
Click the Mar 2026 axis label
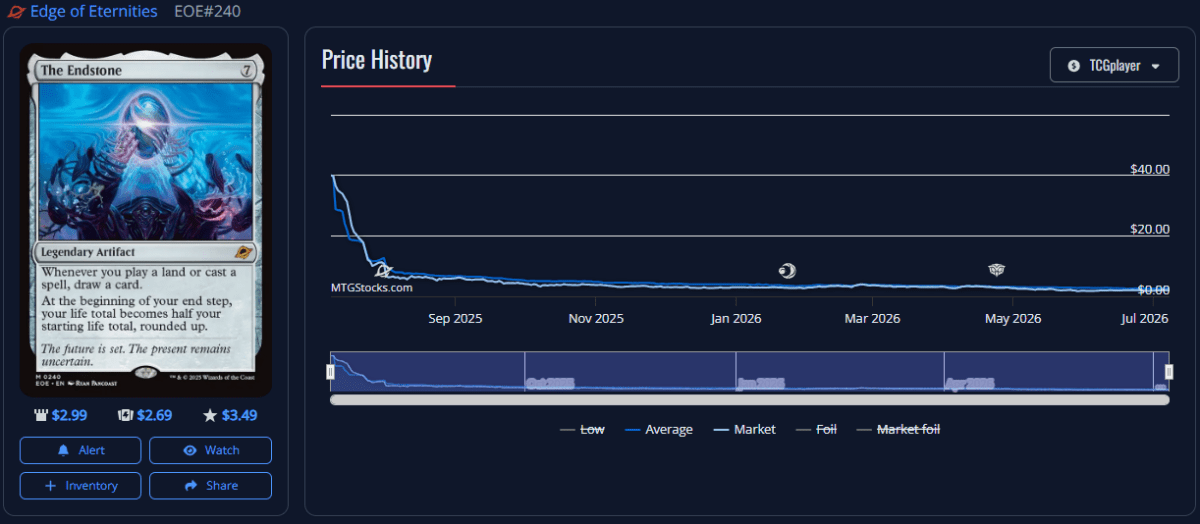click(872, 319)
